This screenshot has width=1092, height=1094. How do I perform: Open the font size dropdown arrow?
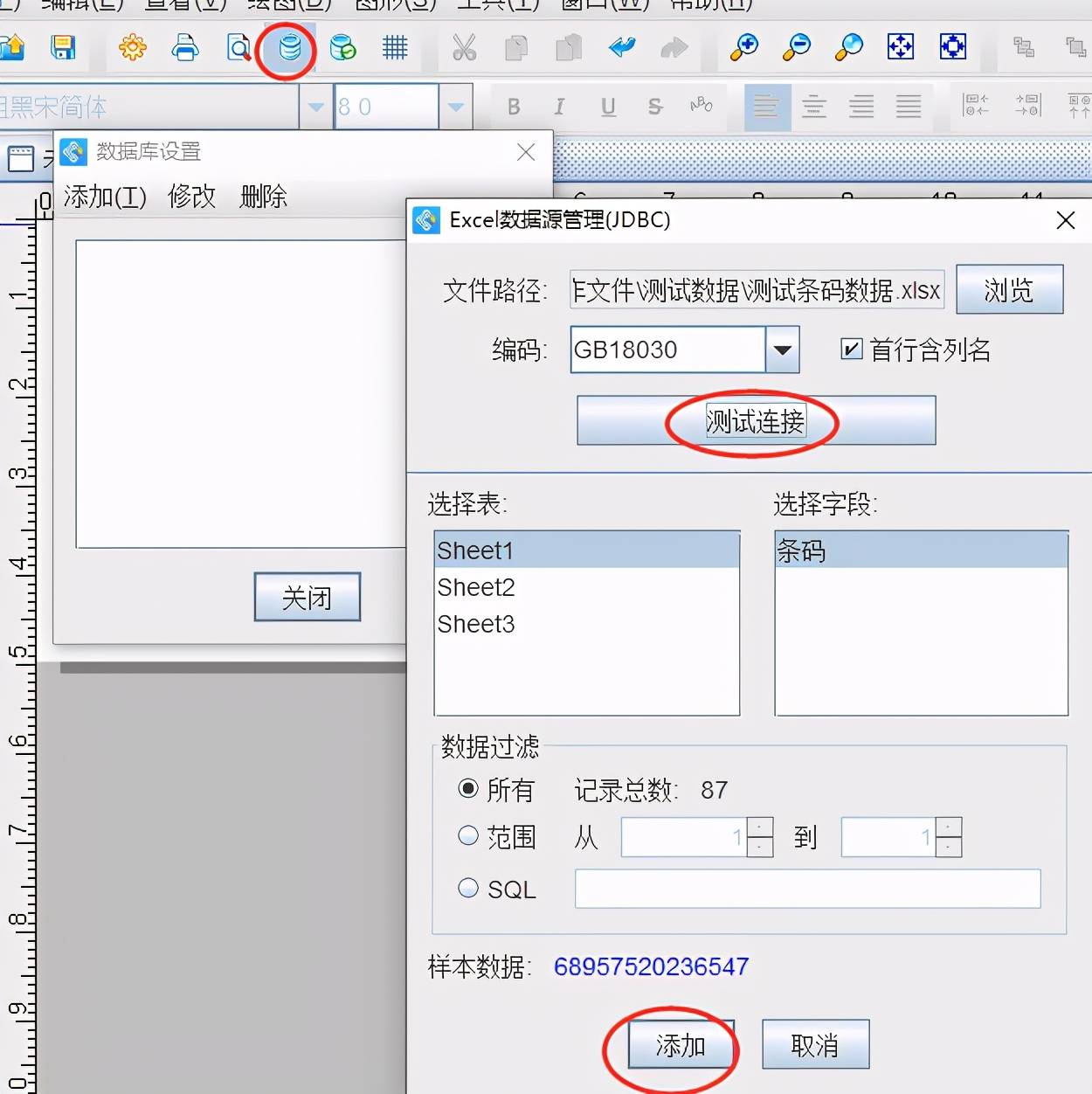(455, 107)
